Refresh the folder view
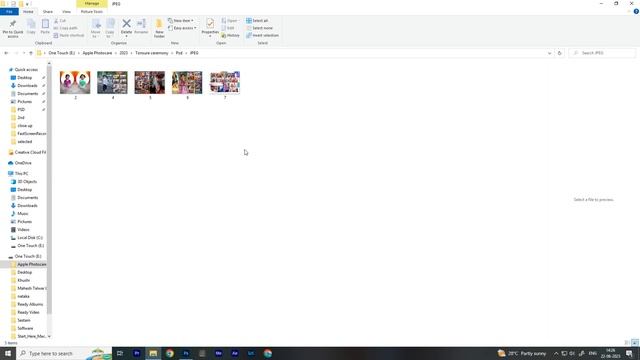Screen dimensions: 640x360 pos(560,53)
